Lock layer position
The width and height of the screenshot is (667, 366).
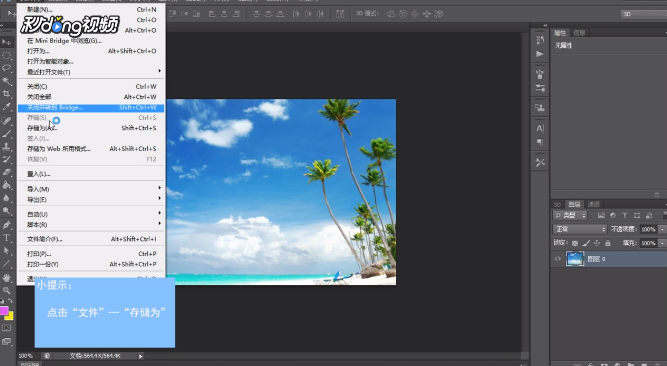[597, 243]
